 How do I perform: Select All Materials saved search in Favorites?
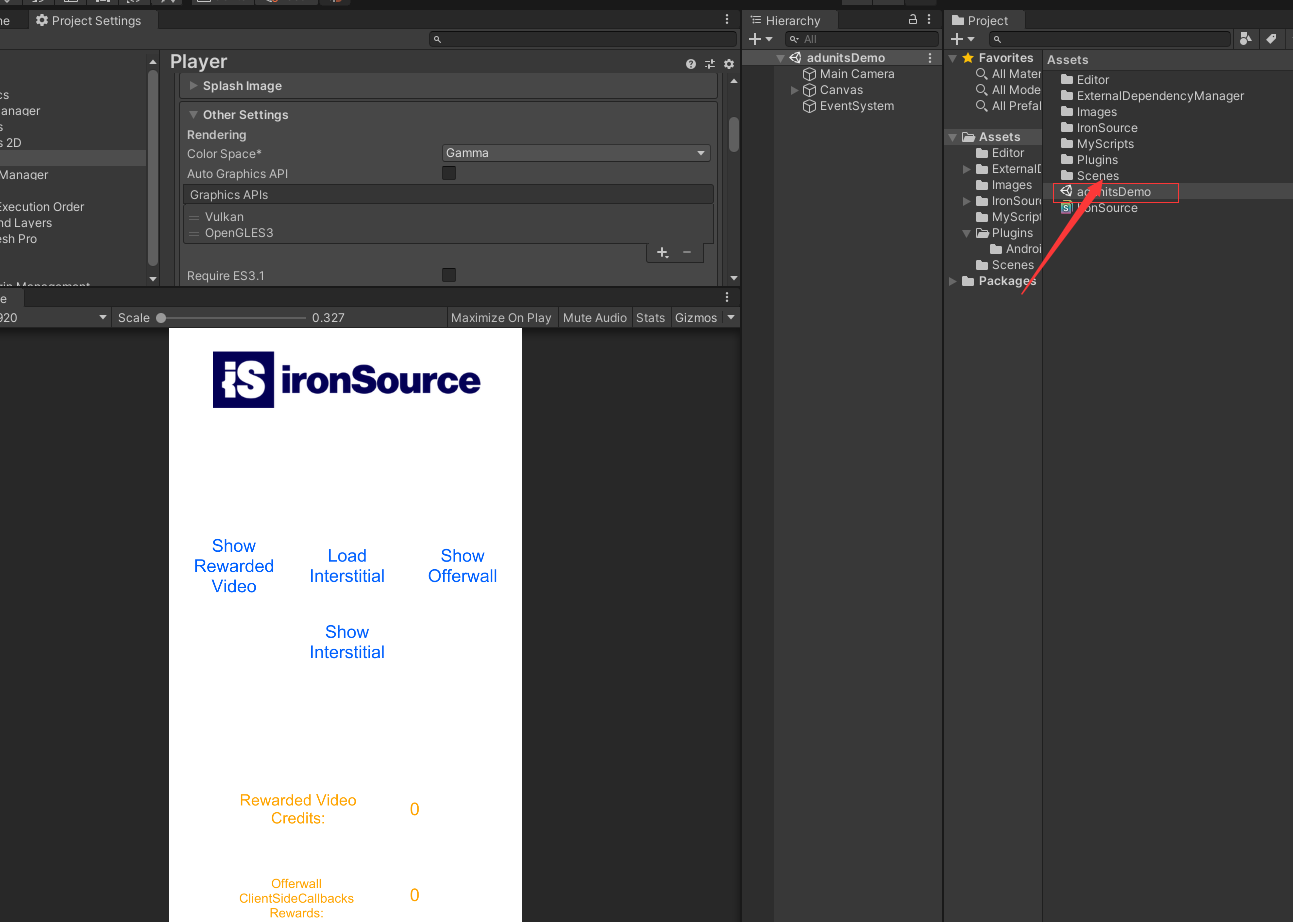pos(1008,74)
